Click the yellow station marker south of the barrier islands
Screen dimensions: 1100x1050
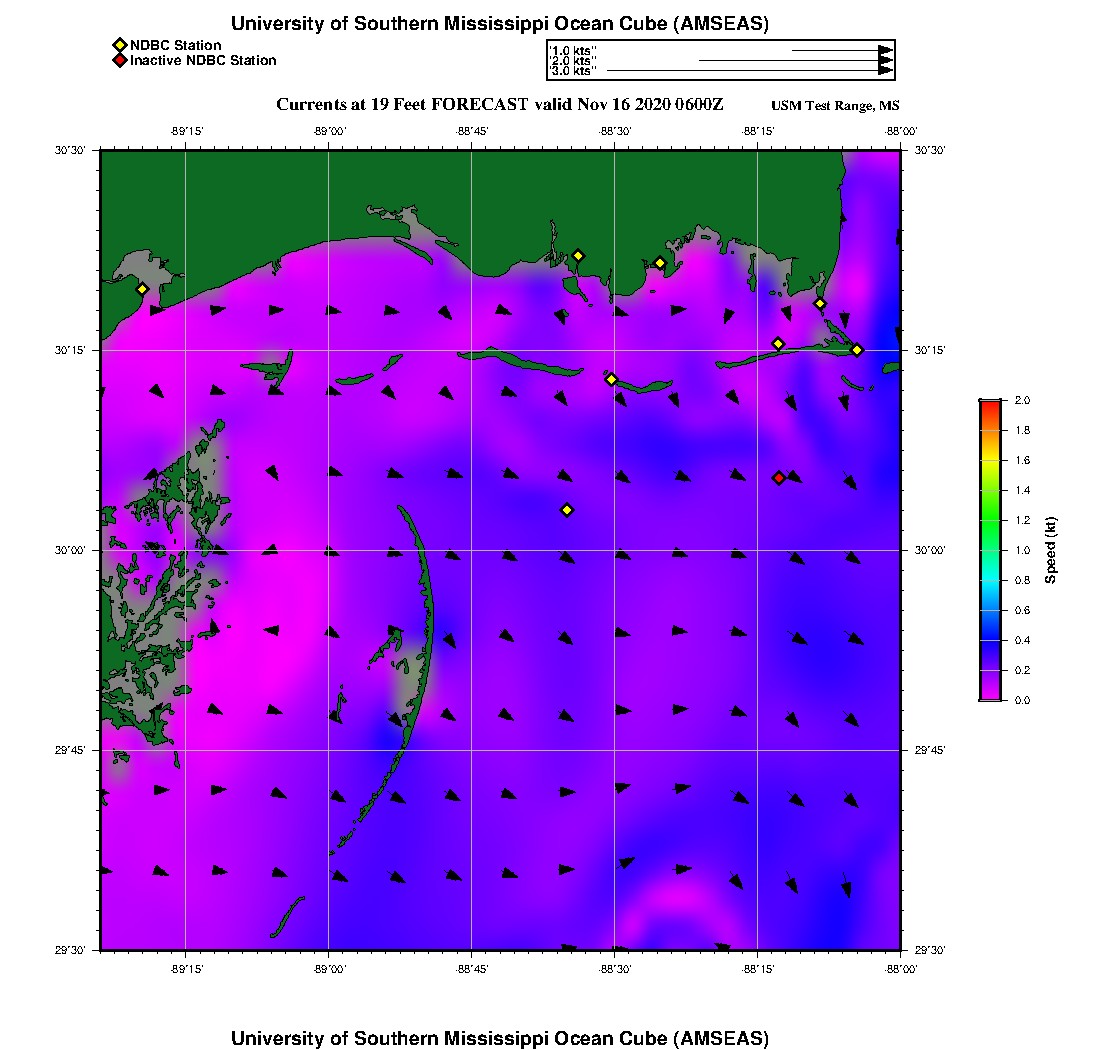(x=567, y=510)
